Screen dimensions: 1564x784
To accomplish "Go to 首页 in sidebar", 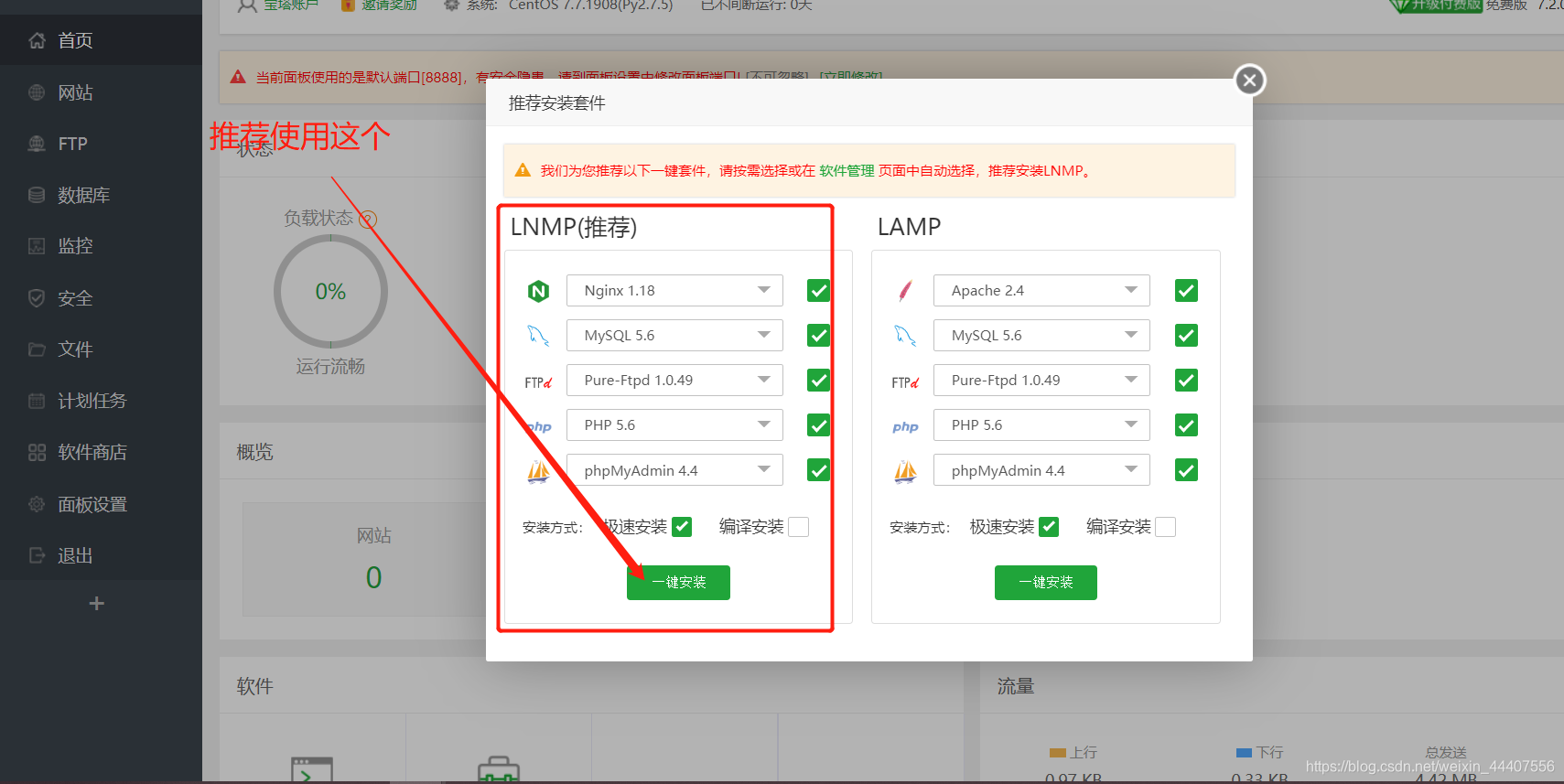I will point(101,40).
